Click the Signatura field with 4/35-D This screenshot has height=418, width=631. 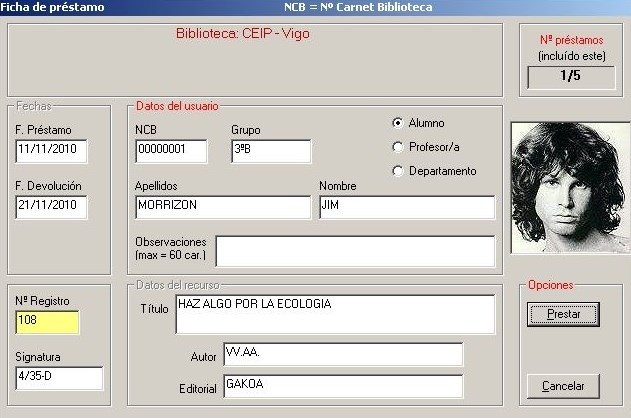coord(59,378)
